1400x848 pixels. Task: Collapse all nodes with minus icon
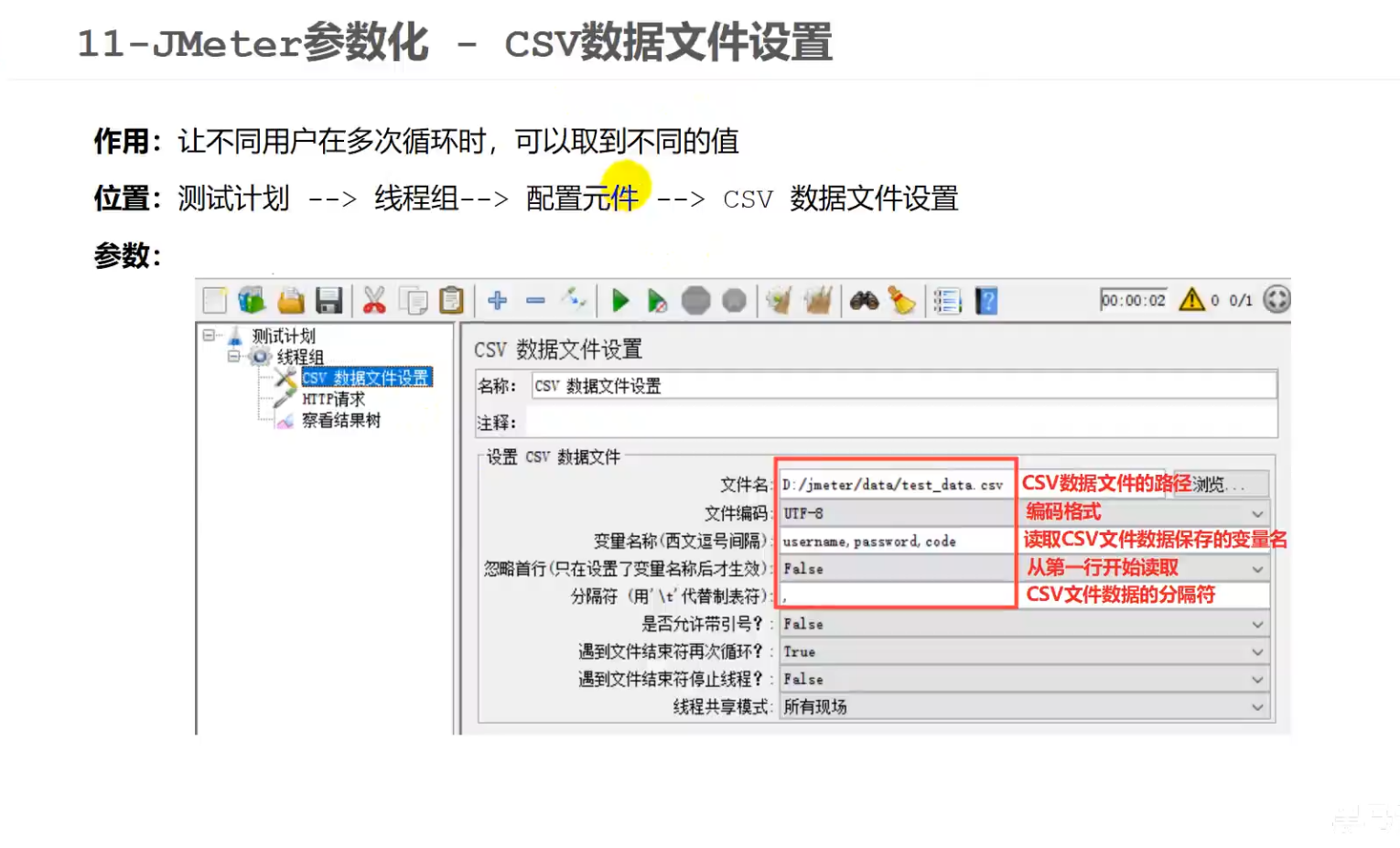pos(535,300)
